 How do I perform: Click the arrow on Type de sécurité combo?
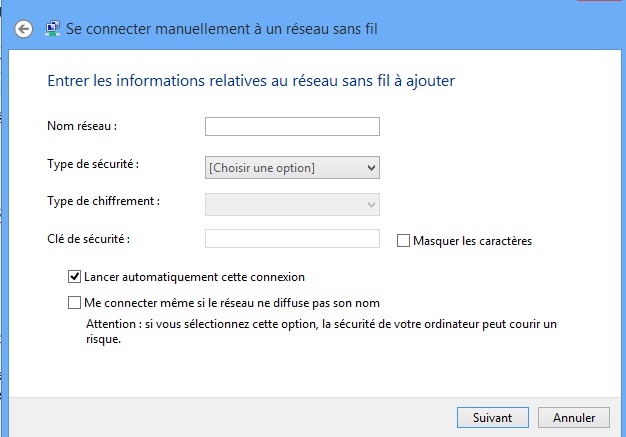pyautogui.click(x=371, y=168)
